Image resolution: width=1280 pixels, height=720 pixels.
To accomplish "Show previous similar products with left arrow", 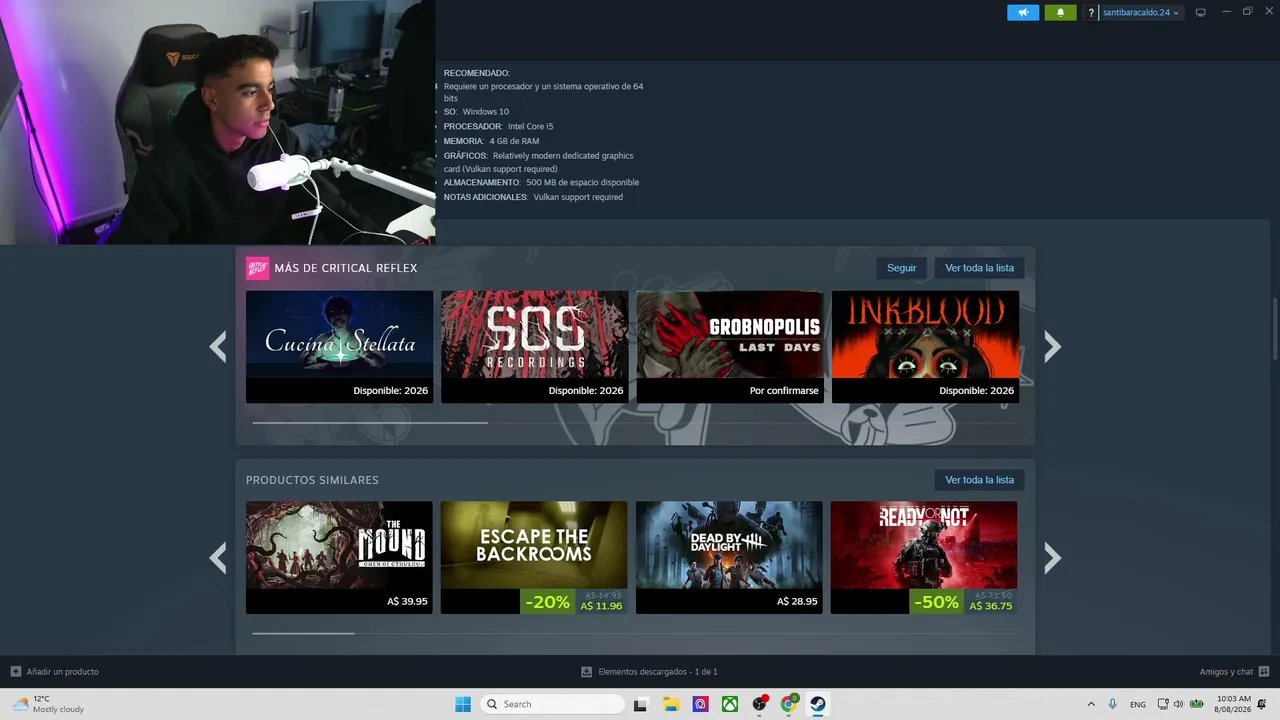I will (218, 558).
